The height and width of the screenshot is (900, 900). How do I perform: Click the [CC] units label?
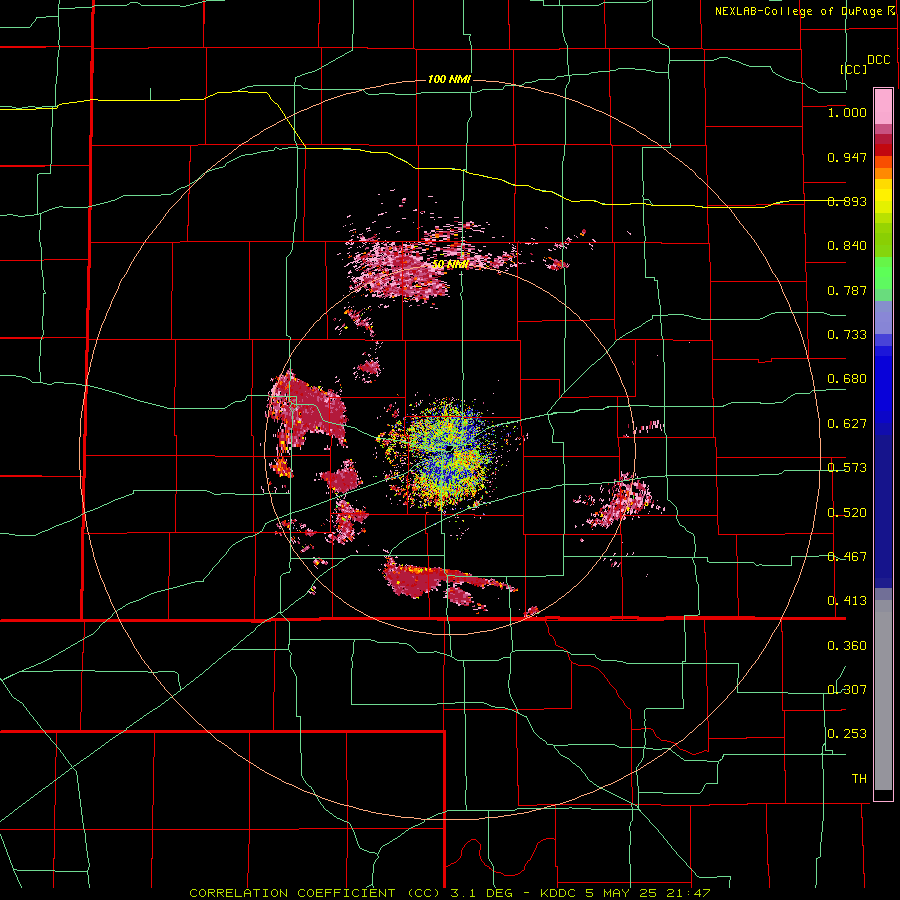(x=854, y=69)
